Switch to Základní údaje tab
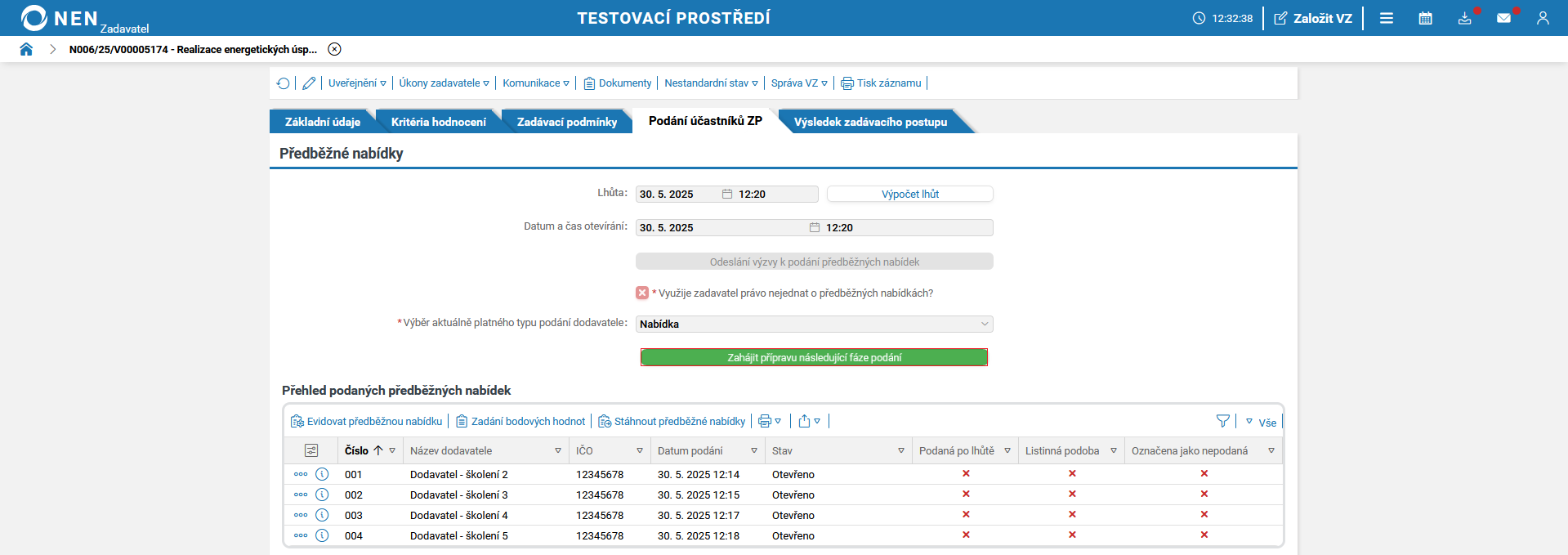Viewport: 1568px width, 555px height. click(x=322, y=122)
